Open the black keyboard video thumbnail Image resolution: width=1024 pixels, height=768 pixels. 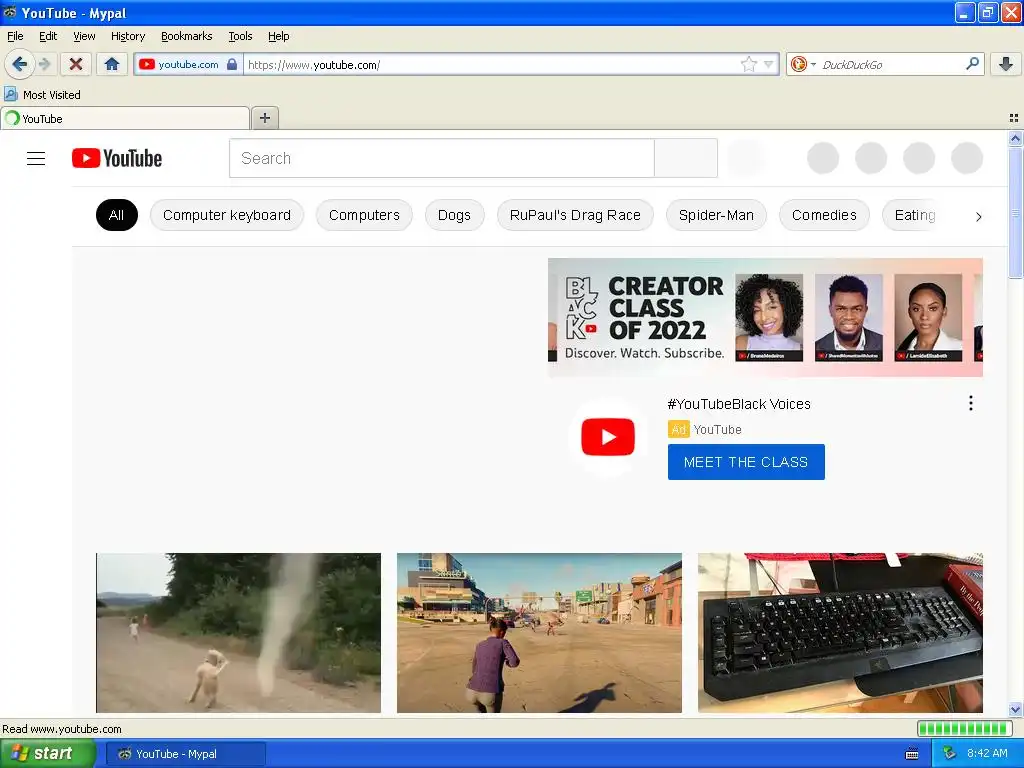pyautogui.click(x=840, y=633)
